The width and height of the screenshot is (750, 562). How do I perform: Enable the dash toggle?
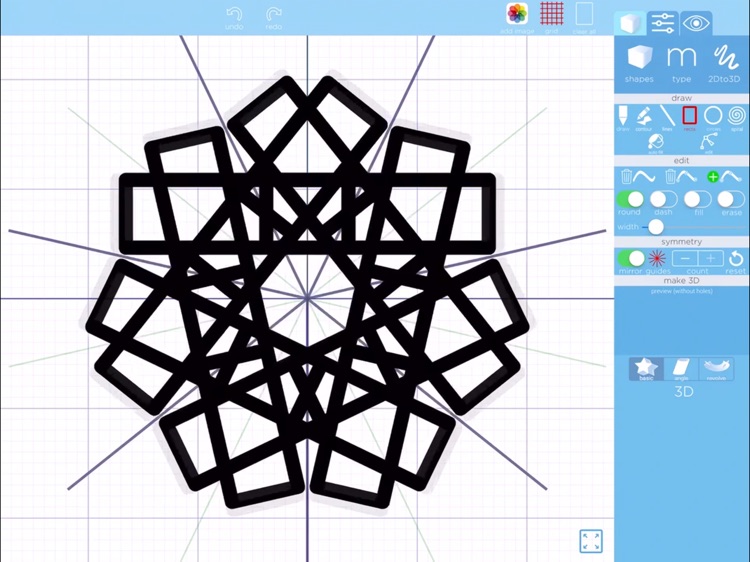pos(663,199)
